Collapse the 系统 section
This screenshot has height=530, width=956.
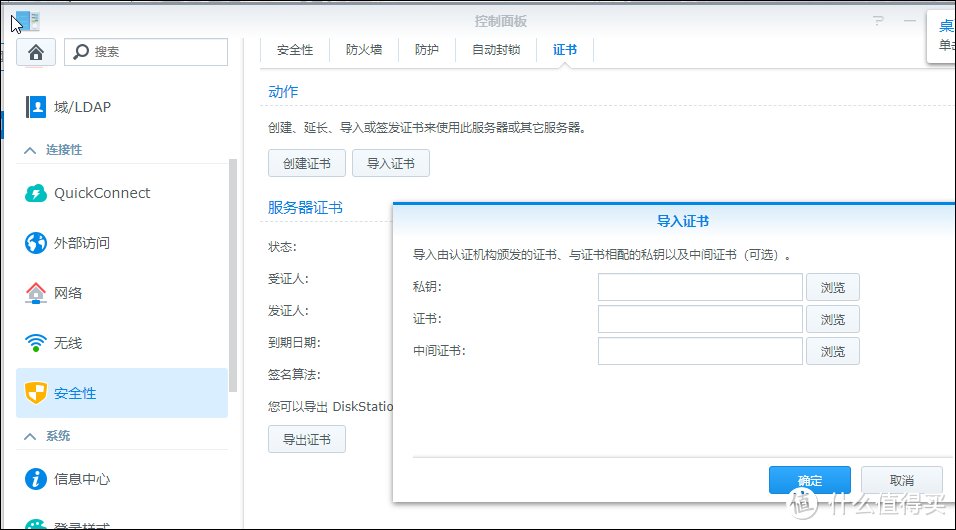30,436
